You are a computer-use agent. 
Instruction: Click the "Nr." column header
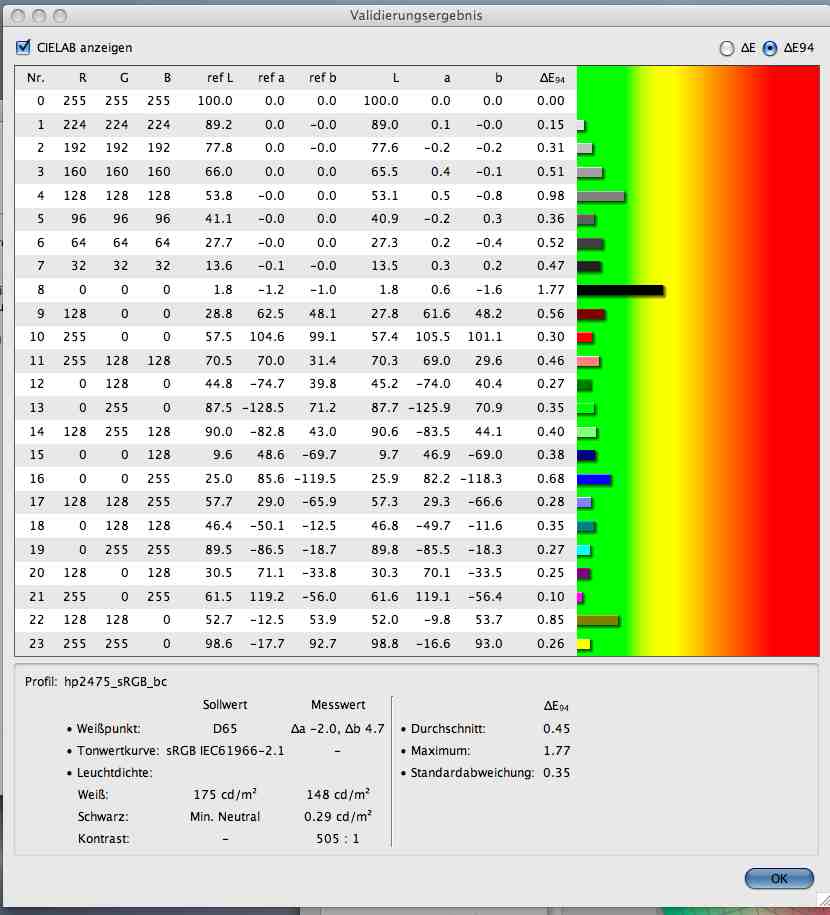36,78
